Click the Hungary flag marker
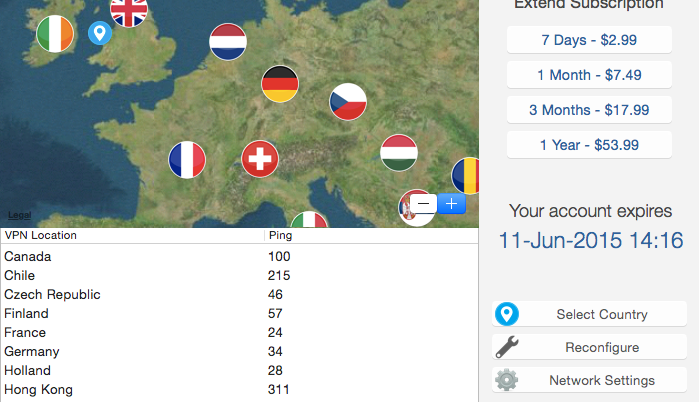The image size is (699, 402). [399, 153]
